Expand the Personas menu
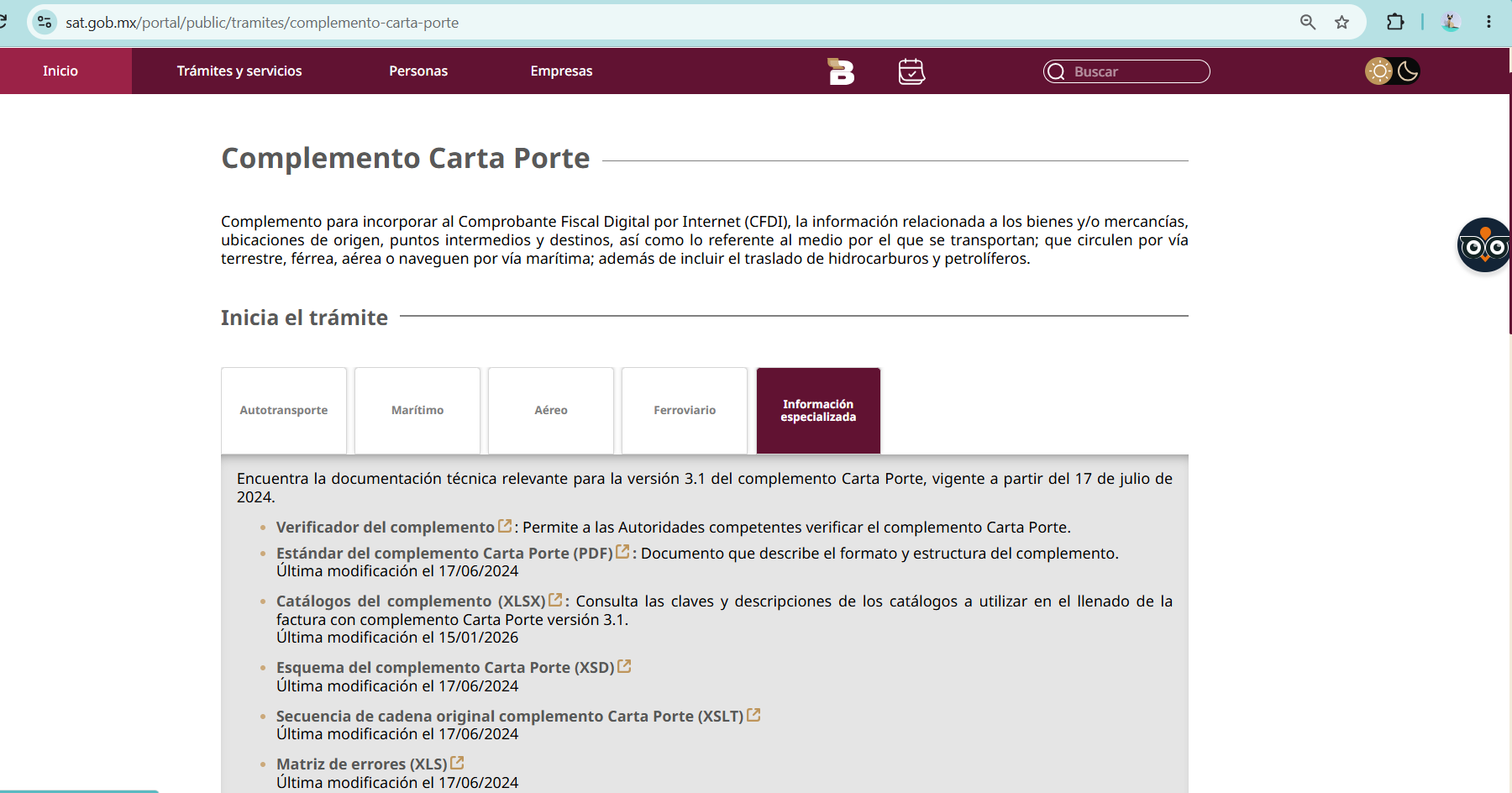The image size is (1512, 793). point(418,71)
